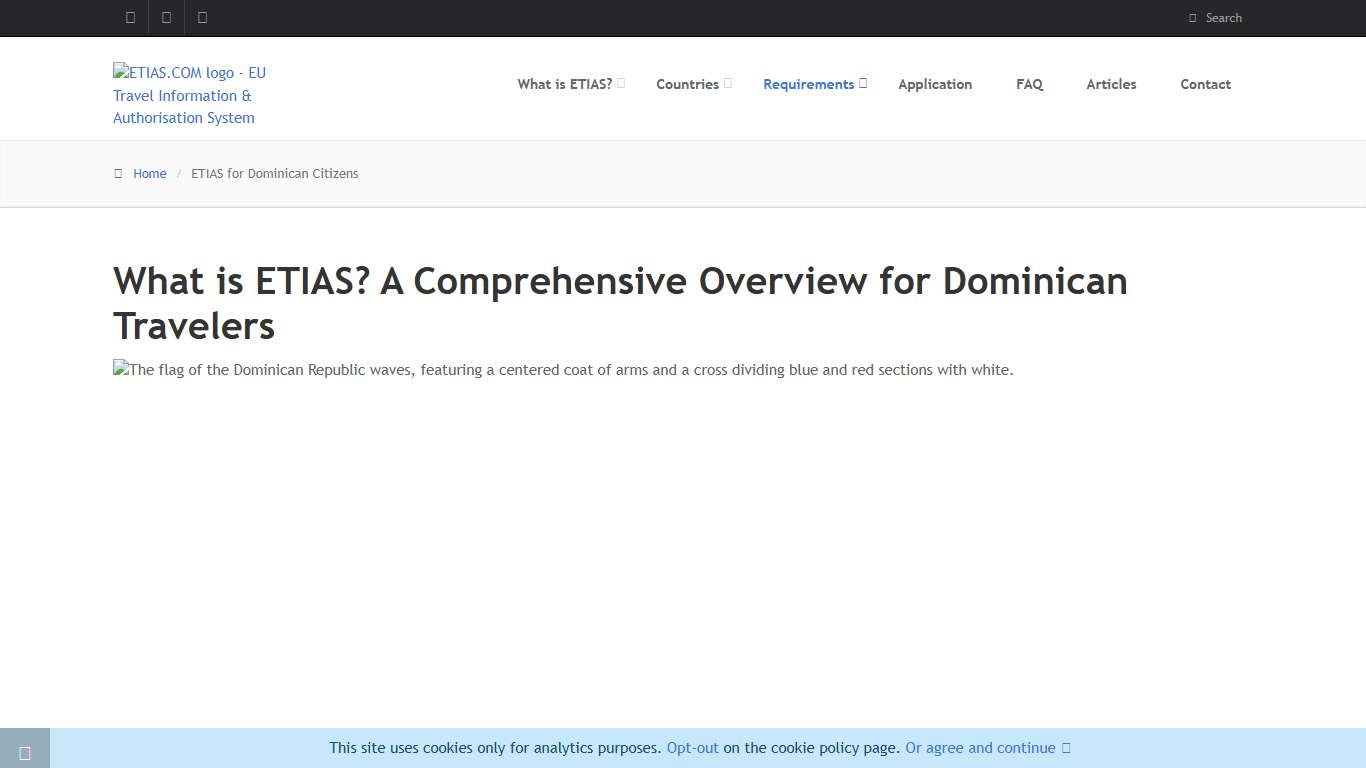Click the third icon in the dark top bar

pos(203,17)
